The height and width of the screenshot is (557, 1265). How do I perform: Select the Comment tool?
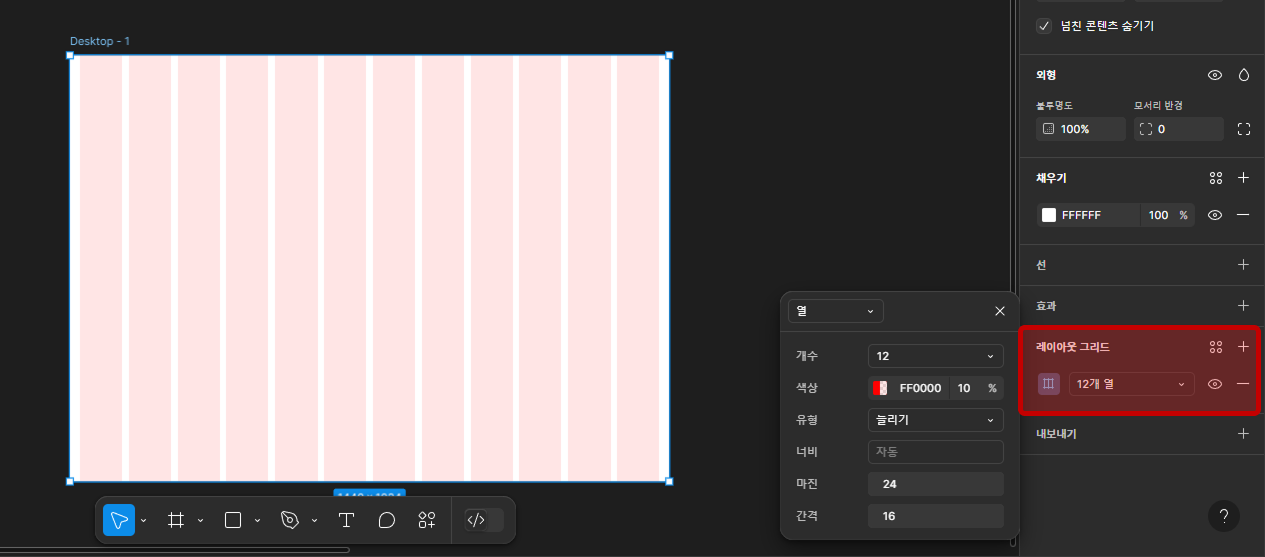click(387, 520)
